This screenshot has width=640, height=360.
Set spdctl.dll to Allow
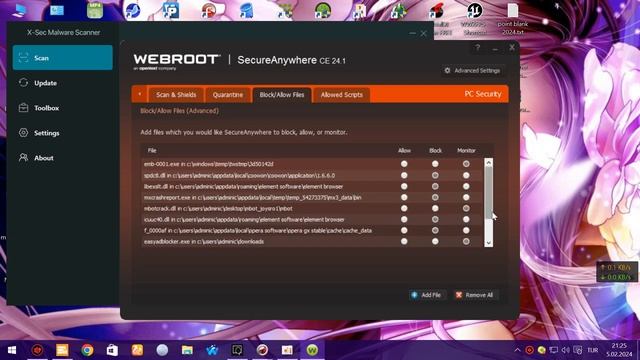tap(404, 175)
